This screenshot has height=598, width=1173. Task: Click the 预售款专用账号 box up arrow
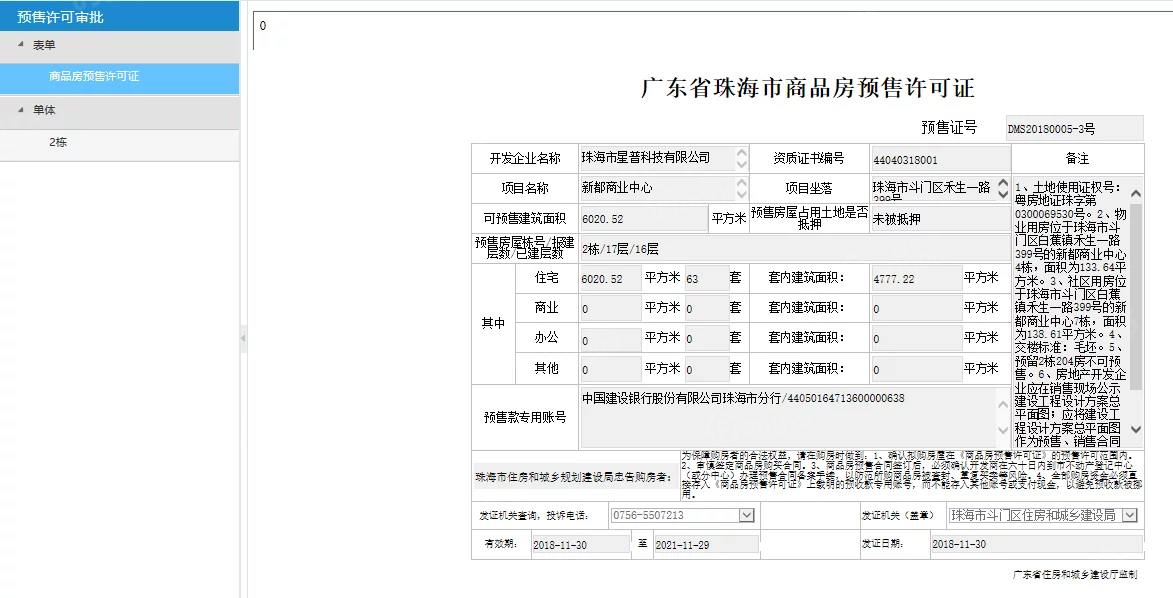pos(1003,405)
